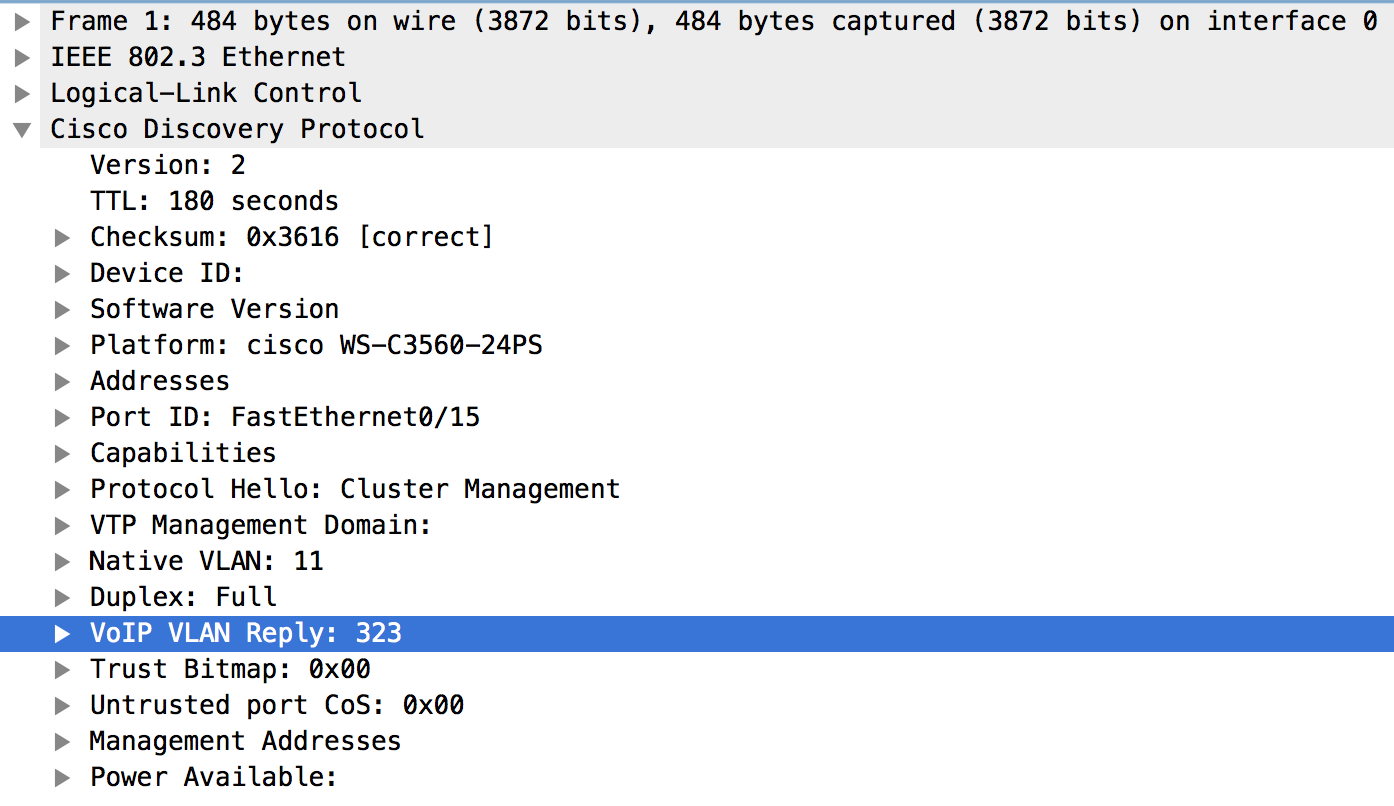Expand the Duplex: Full entry

click(x=62, y=597)
